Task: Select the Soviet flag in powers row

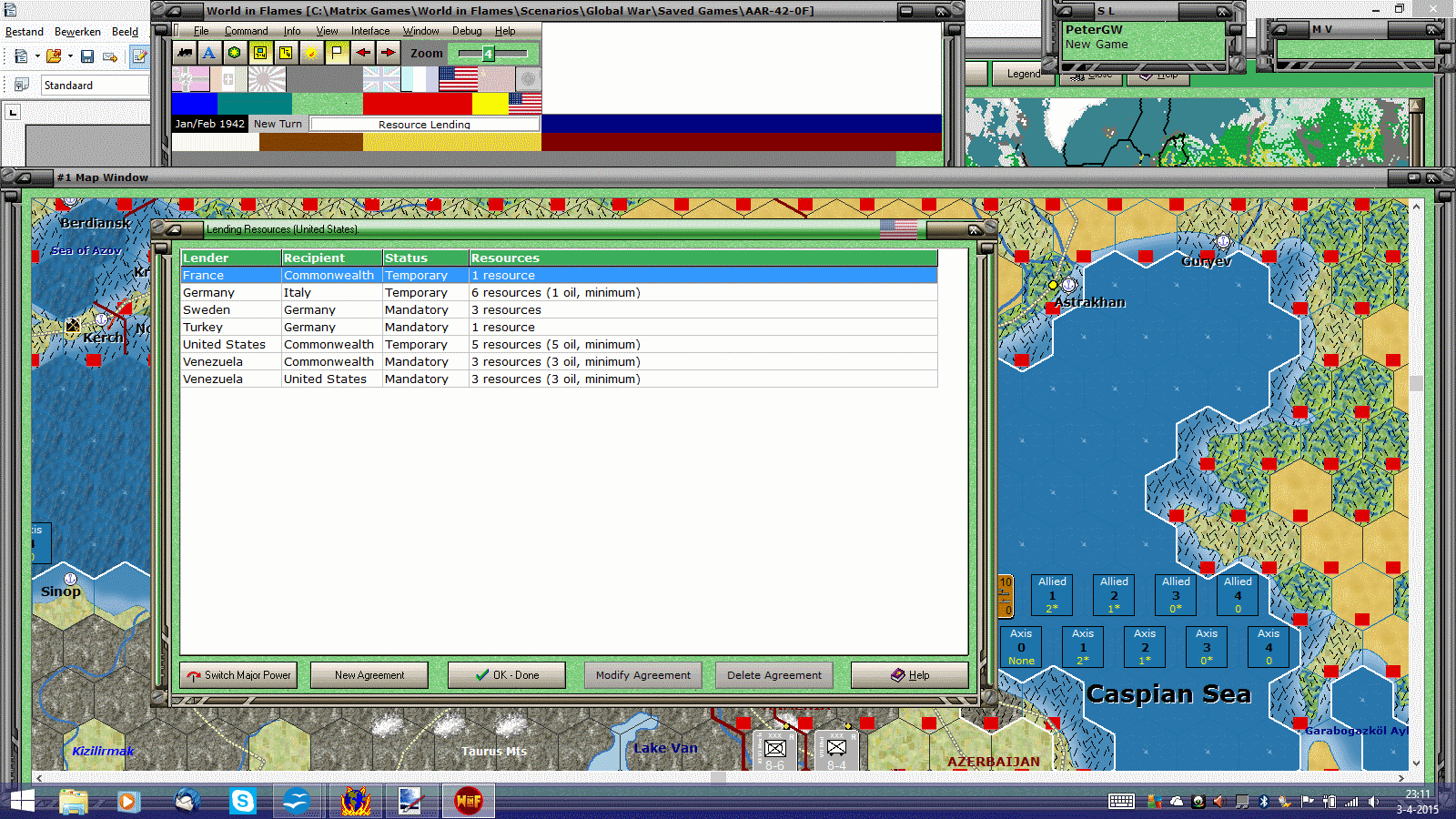Action: pyautogui.click(x=496, y=79)
